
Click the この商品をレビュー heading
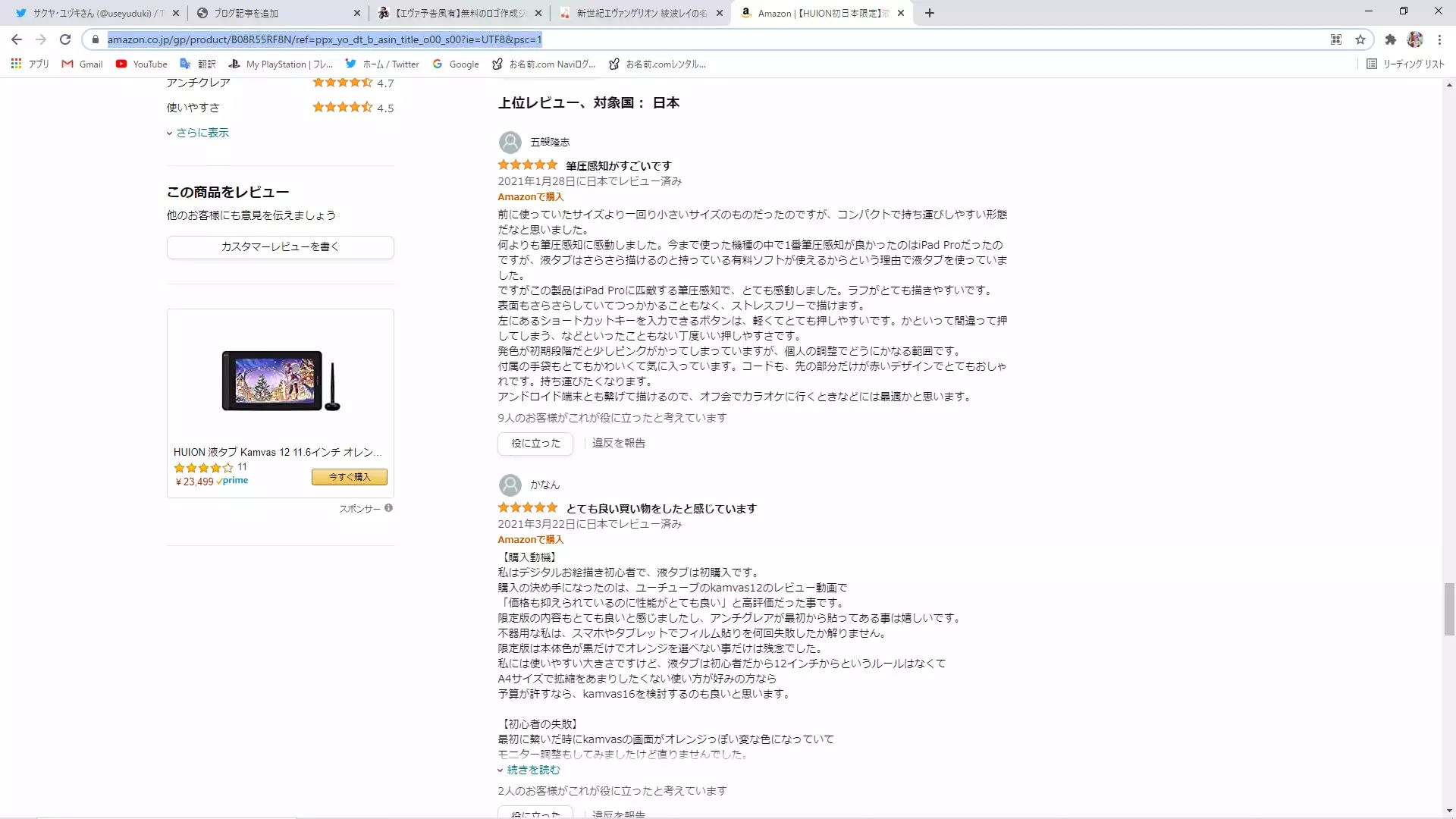coord(228,193)
